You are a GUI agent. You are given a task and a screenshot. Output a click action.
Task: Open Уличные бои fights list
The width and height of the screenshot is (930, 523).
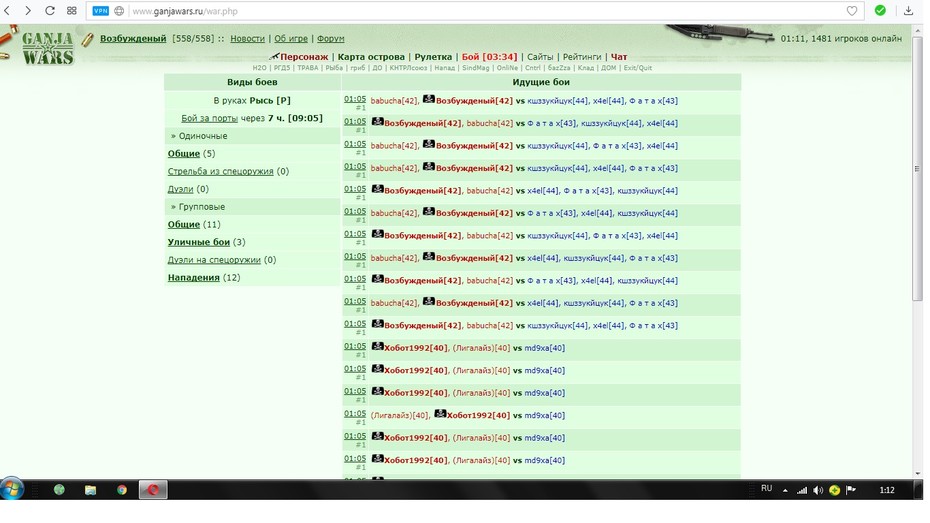199,242
